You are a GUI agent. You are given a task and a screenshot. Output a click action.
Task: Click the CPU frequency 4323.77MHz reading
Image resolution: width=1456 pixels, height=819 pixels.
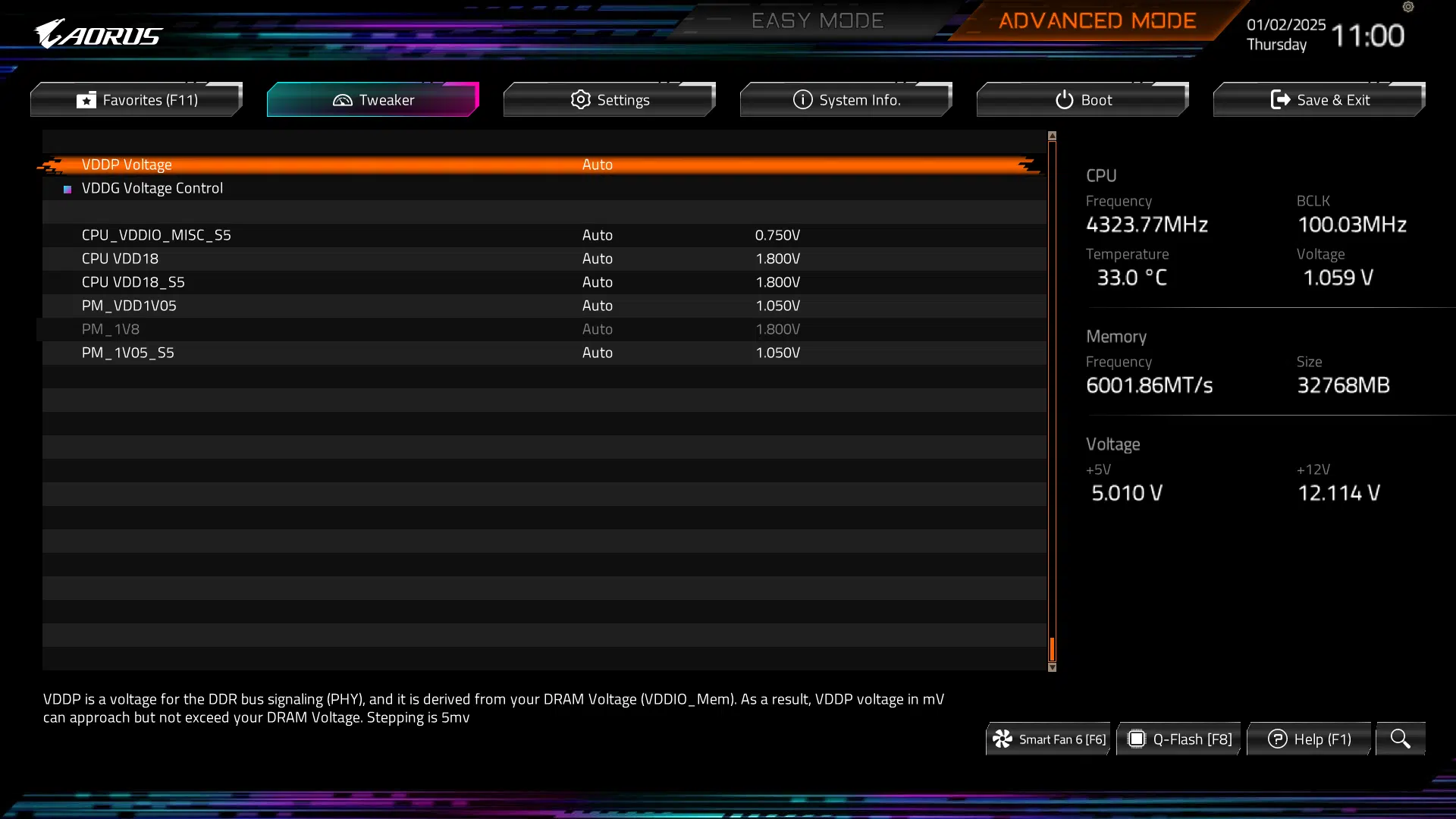[x=1147, y=224]
